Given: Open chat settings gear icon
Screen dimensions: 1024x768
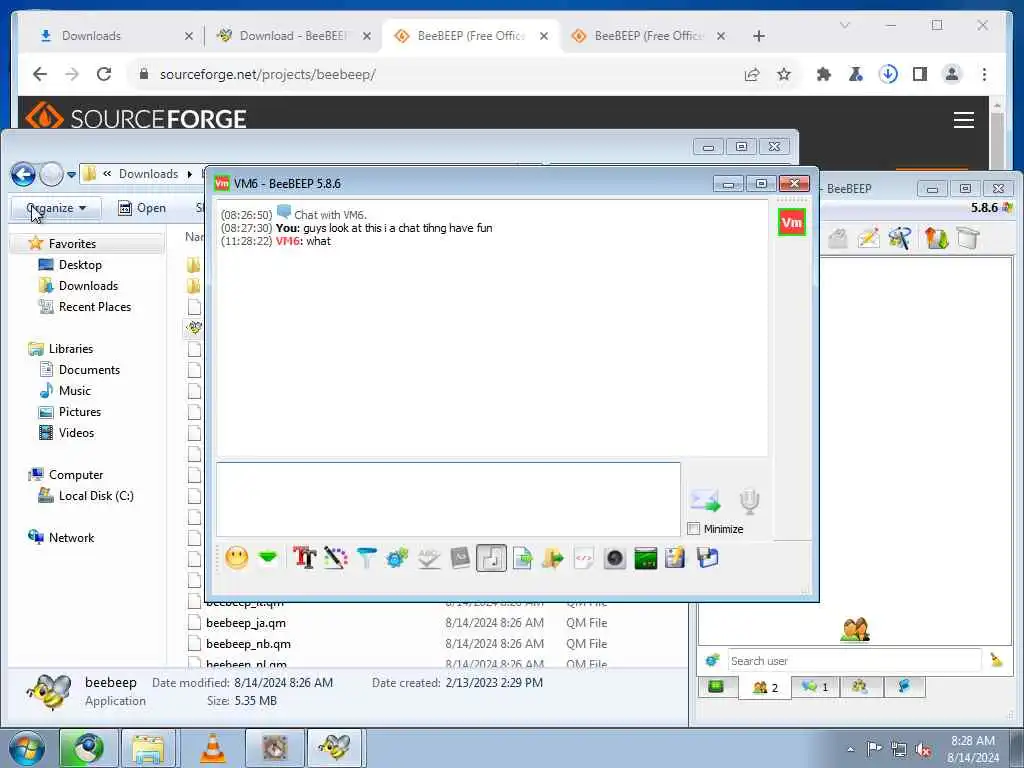Looking at the screenshot, I should pyautogui.click(x=397, y=558).
